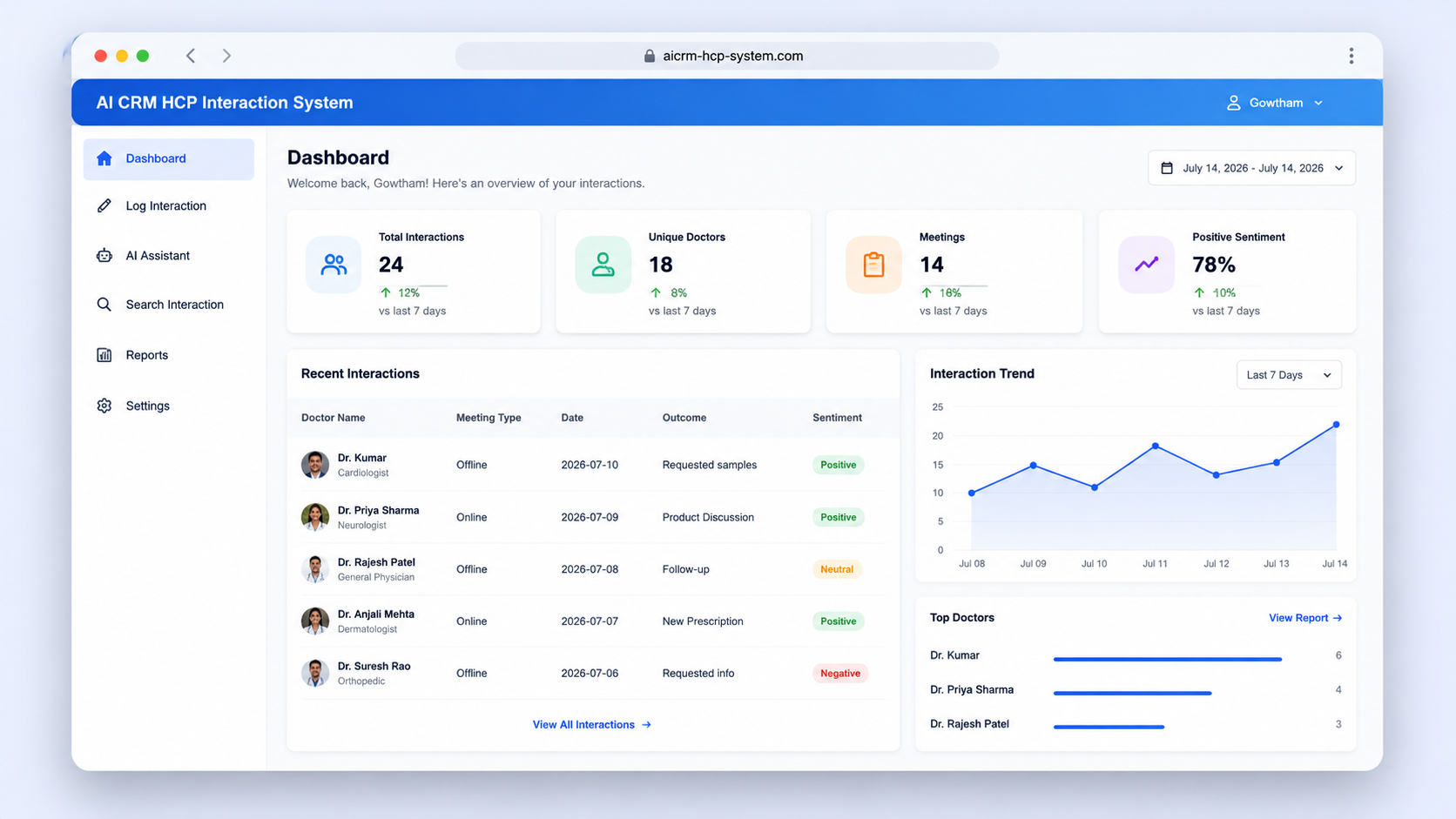Screen dimensions: 1456x819
Task: Click Dr. Suresh Rao's avatar photo
Action: coord(315,673)
